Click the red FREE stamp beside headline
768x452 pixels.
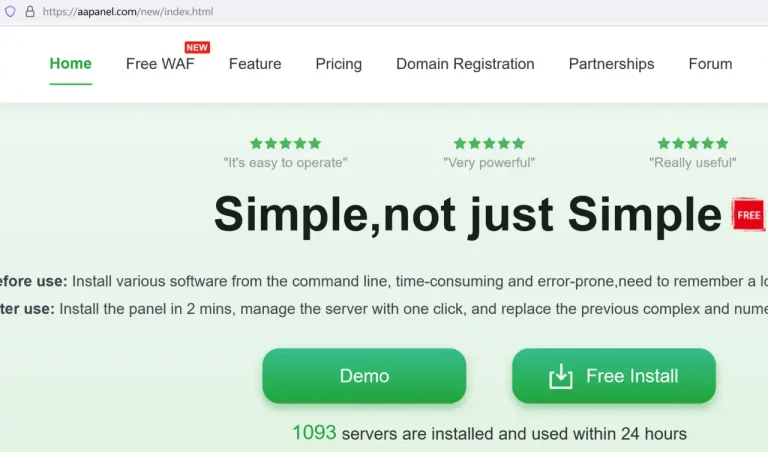coord(748,214)
